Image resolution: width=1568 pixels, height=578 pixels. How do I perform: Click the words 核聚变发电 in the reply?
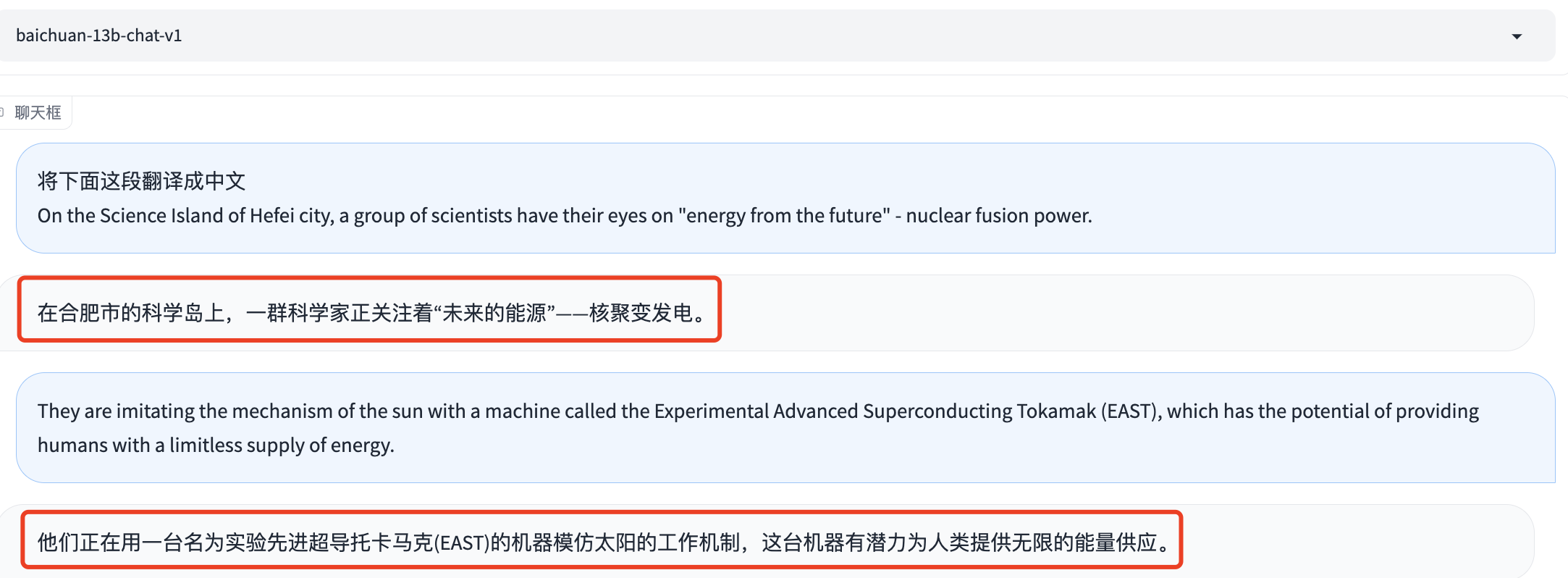(641, 313)
